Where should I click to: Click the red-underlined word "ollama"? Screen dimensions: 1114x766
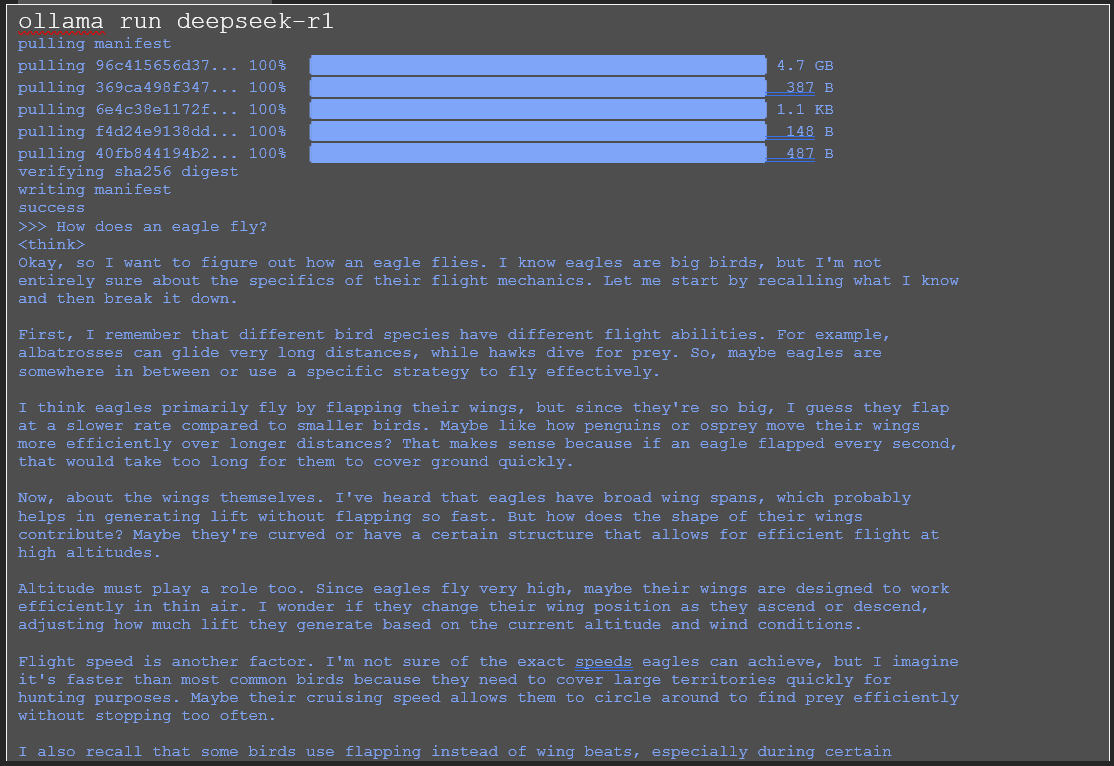[61, 22]
